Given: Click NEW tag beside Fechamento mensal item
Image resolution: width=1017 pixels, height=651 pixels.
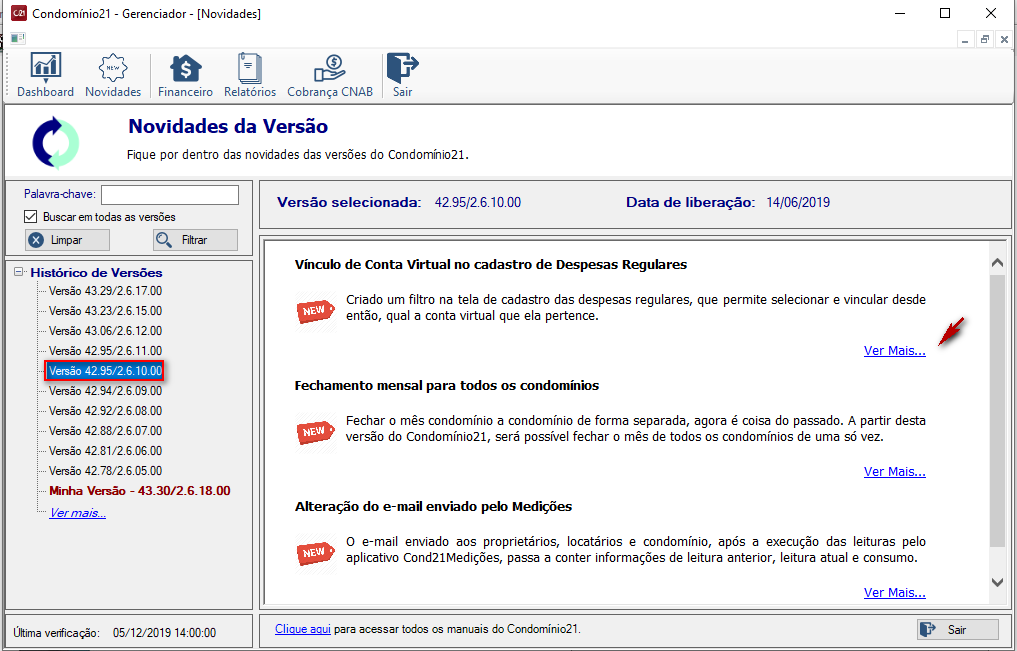Looking at the screenshot, I should point(315,432).
